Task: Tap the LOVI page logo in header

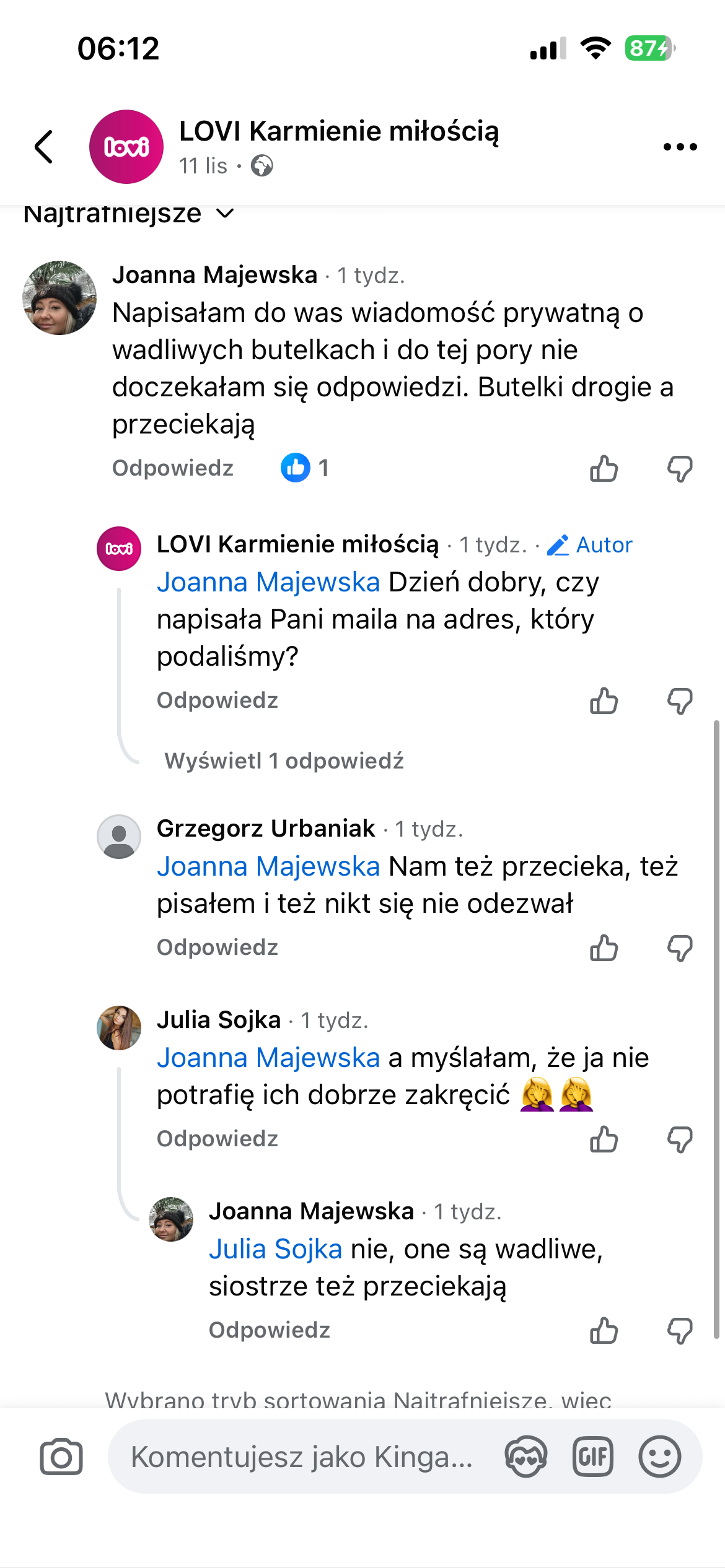Action: click(x=126, y=147)
